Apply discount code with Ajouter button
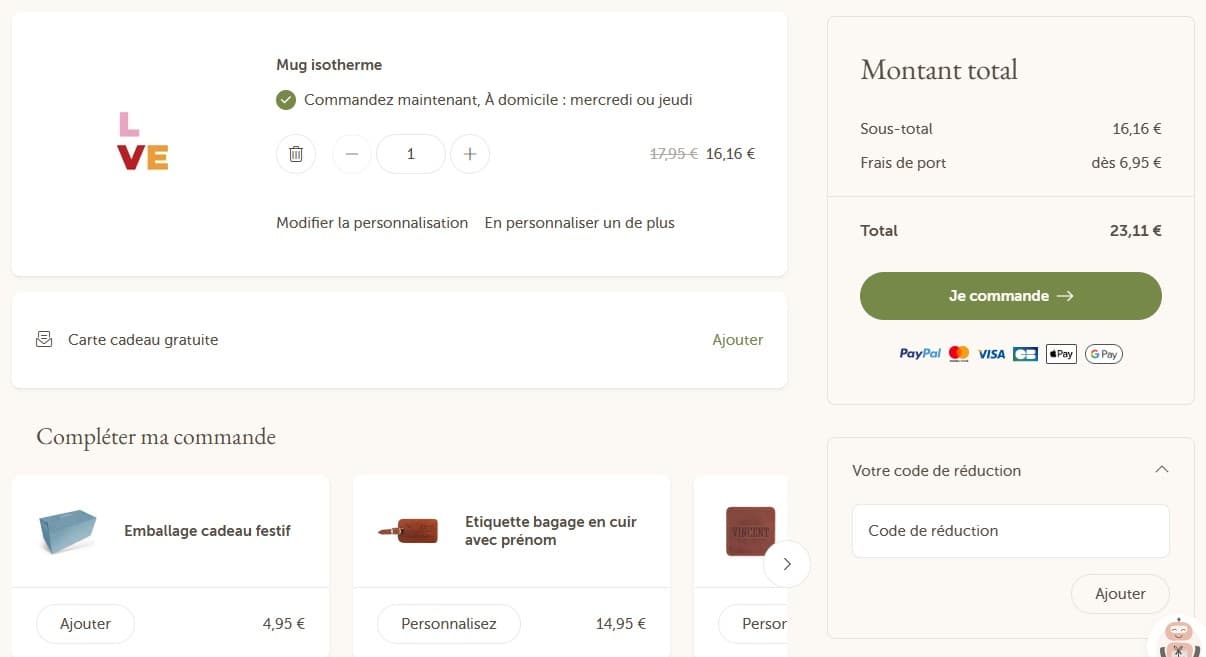This screenshot has width=1206, height=657. (1120, 594)
